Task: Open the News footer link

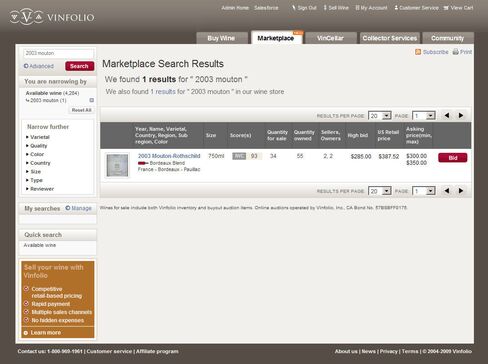Action: coord(368,351)
